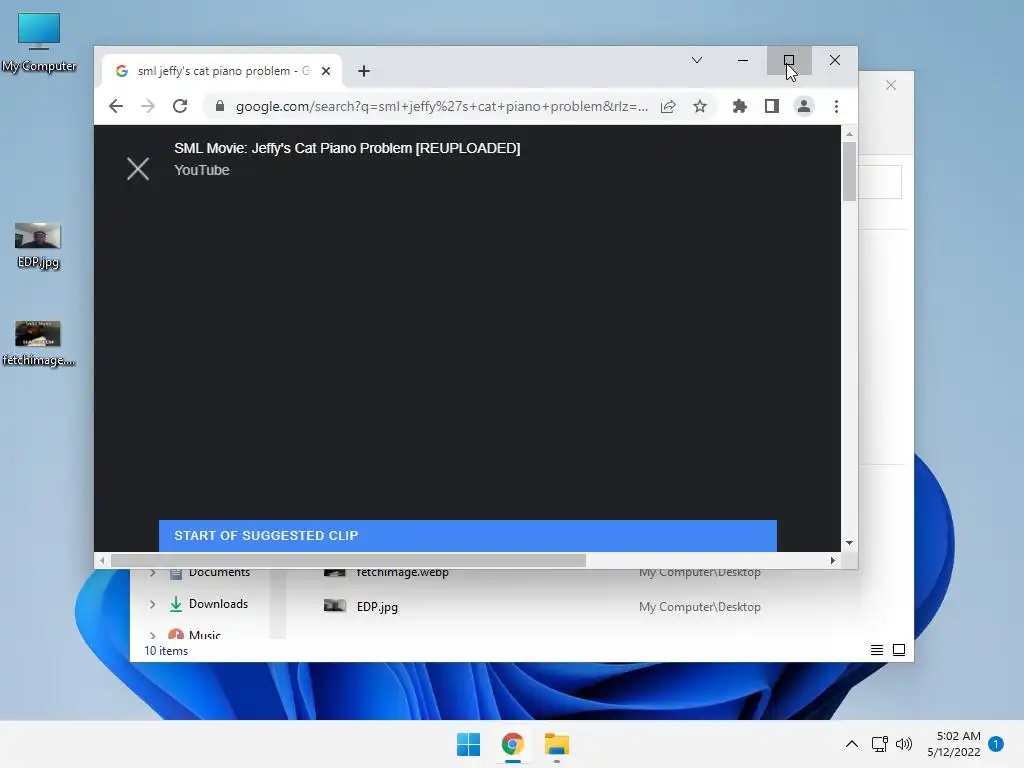Minimize the Chrome window
Screen dimensions: 1024x768
click(743, 60)
